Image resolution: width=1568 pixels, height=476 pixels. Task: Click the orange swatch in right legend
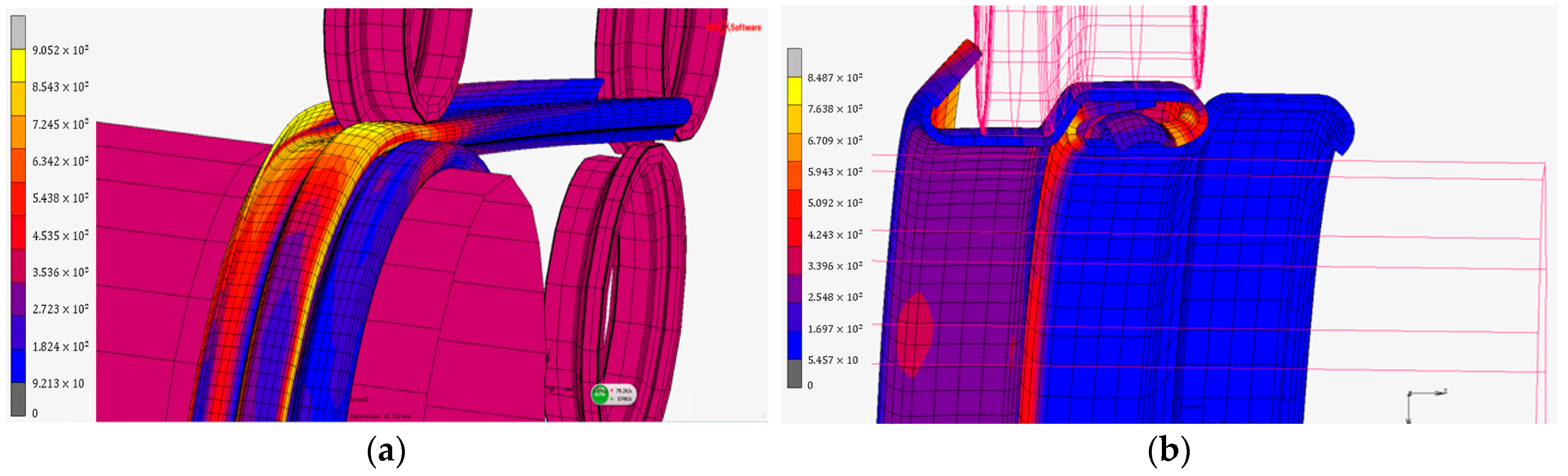(x=795, y=147)
